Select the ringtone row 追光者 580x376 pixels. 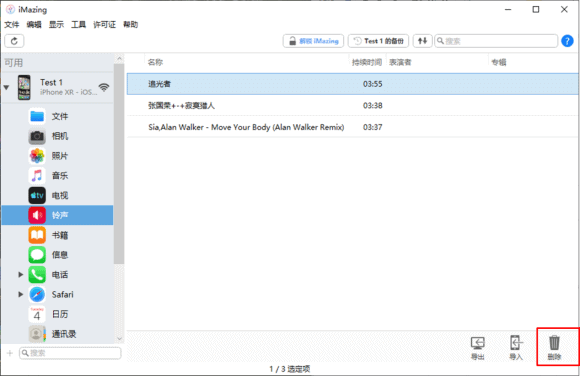click(352, 84)
